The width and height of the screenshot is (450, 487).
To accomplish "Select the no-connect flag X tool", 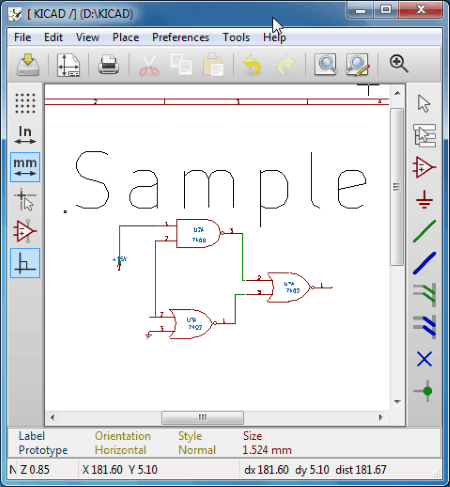I will [424, 359].
